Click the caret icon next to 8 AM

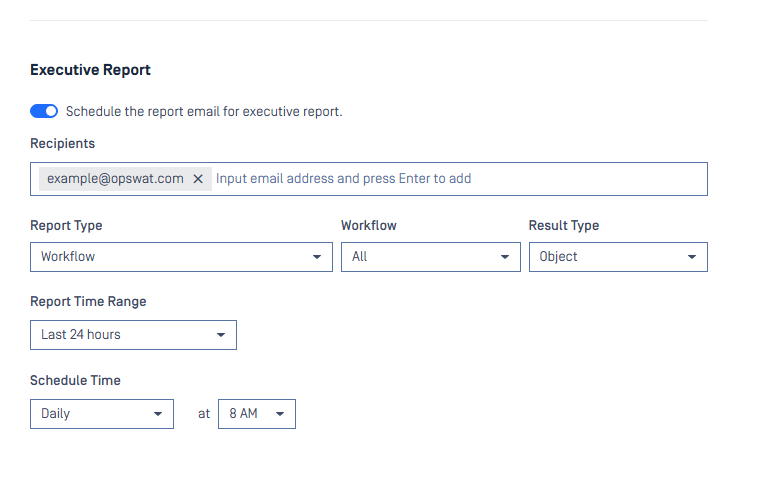click(x=279, y=414)
